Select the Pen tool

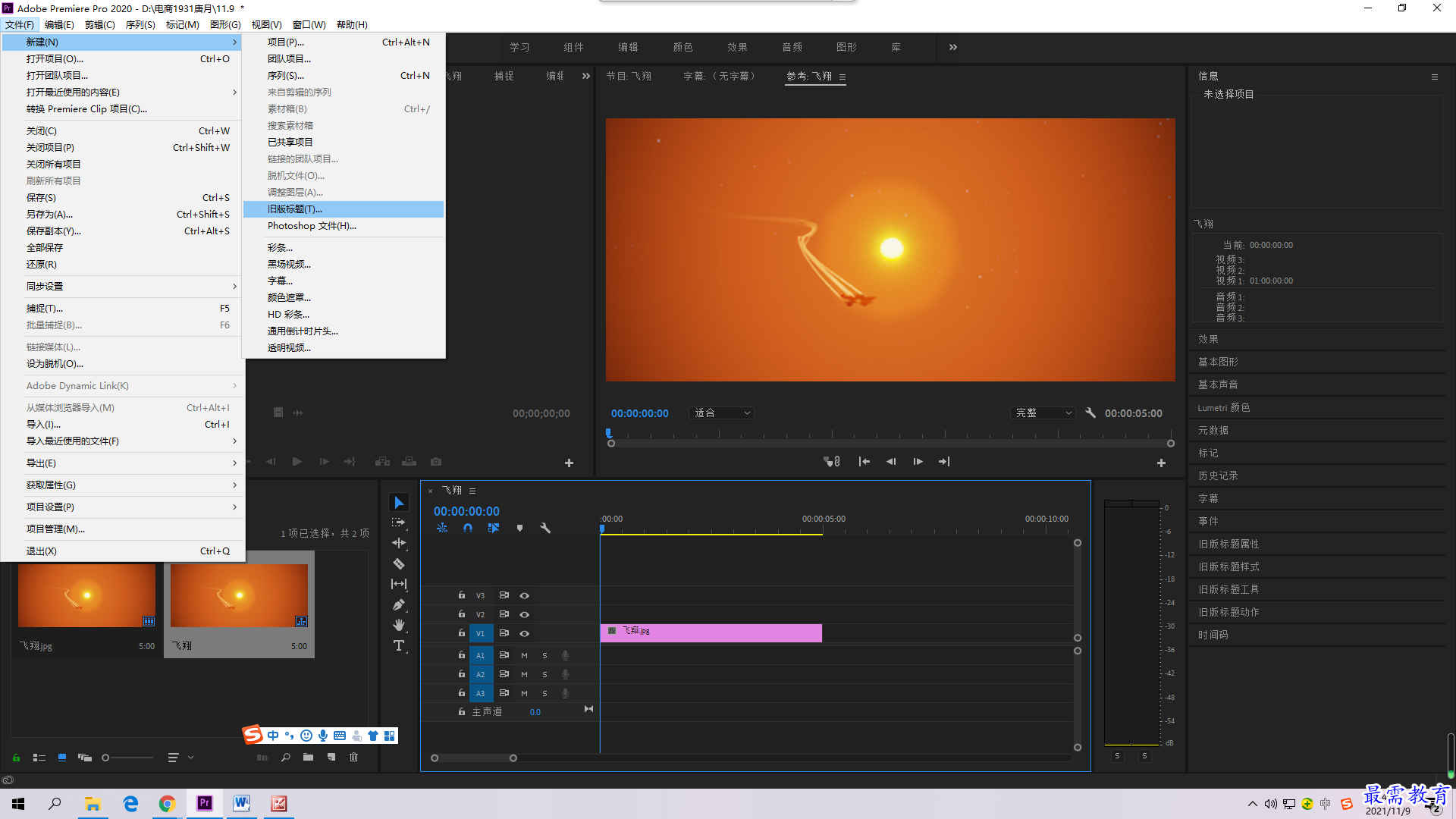(398, 604)
